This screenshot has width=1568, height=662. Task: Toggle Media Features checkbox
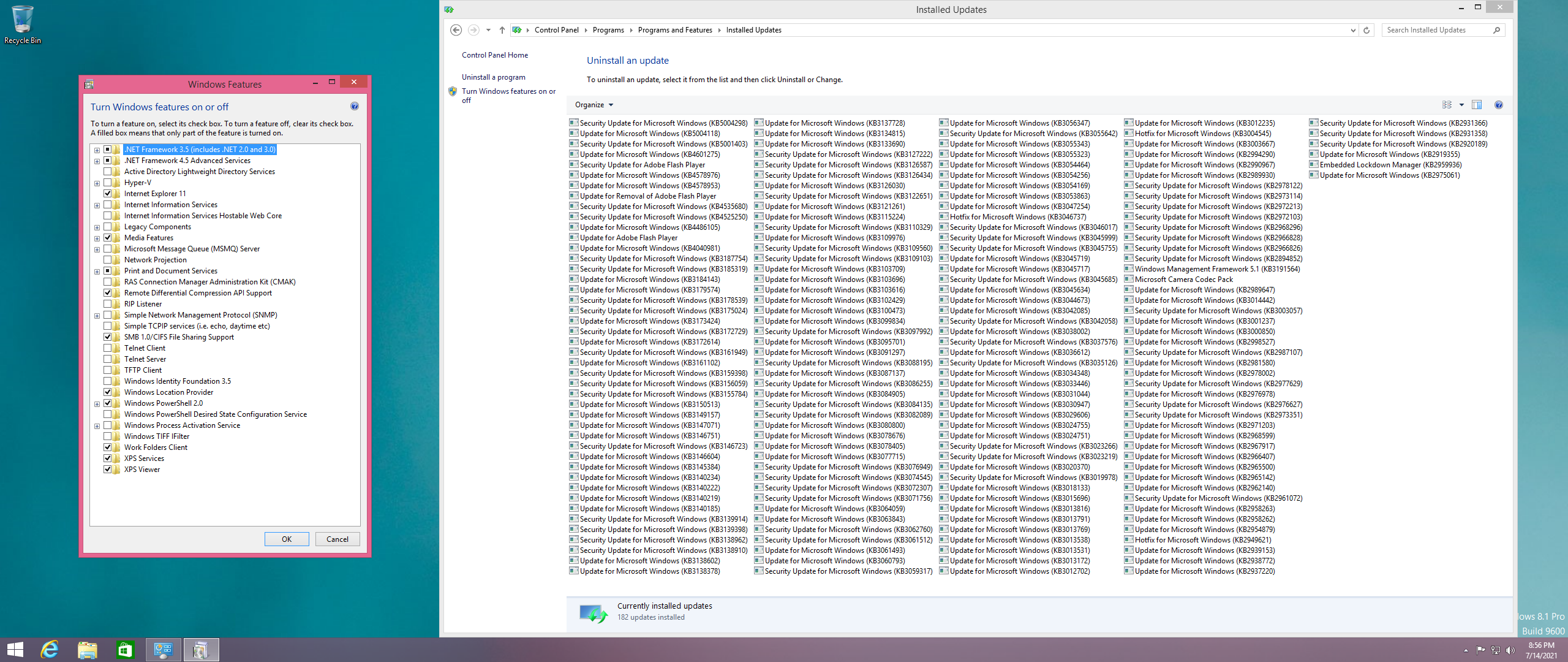click(108, 238)
